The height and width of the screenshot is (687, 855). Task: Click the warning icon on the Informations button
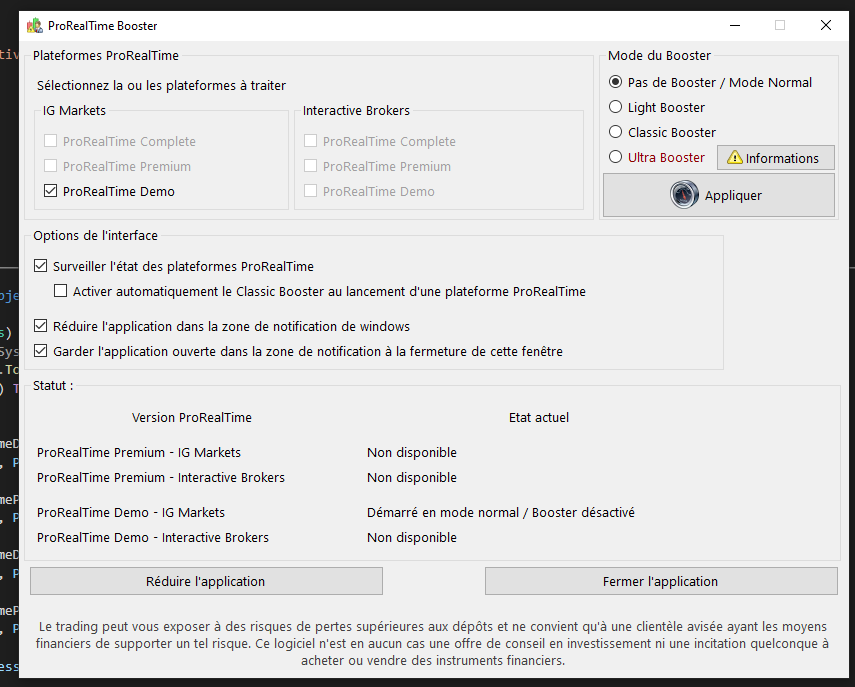[734, 158]
